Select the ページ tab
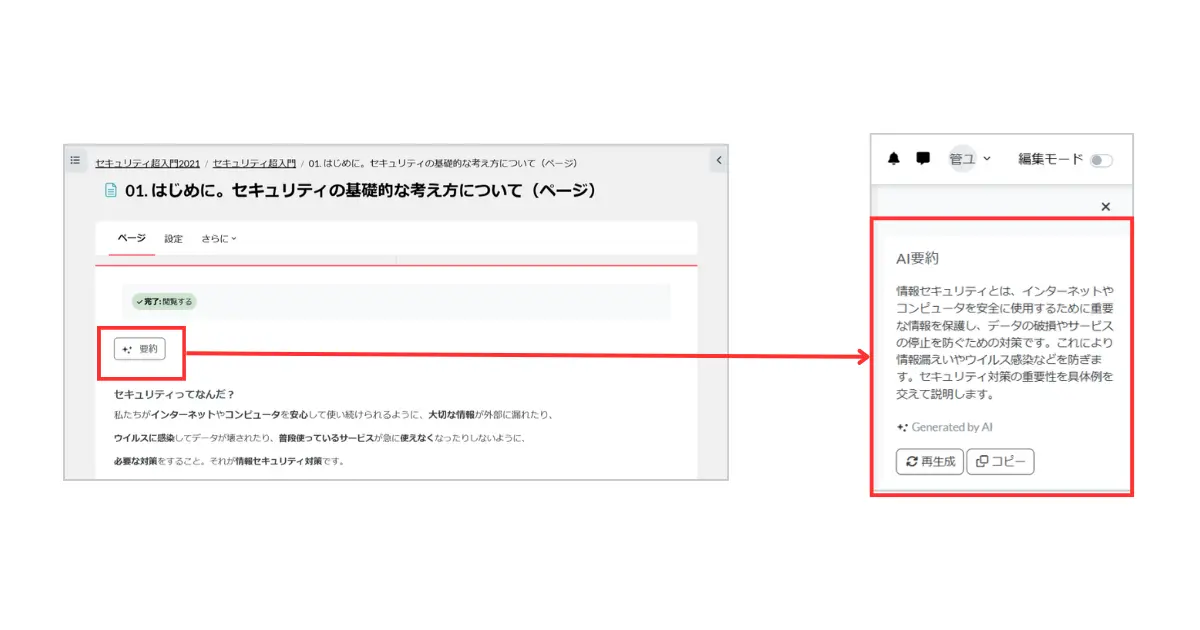The image size is (1200, 630). click(x=131, y=238)
